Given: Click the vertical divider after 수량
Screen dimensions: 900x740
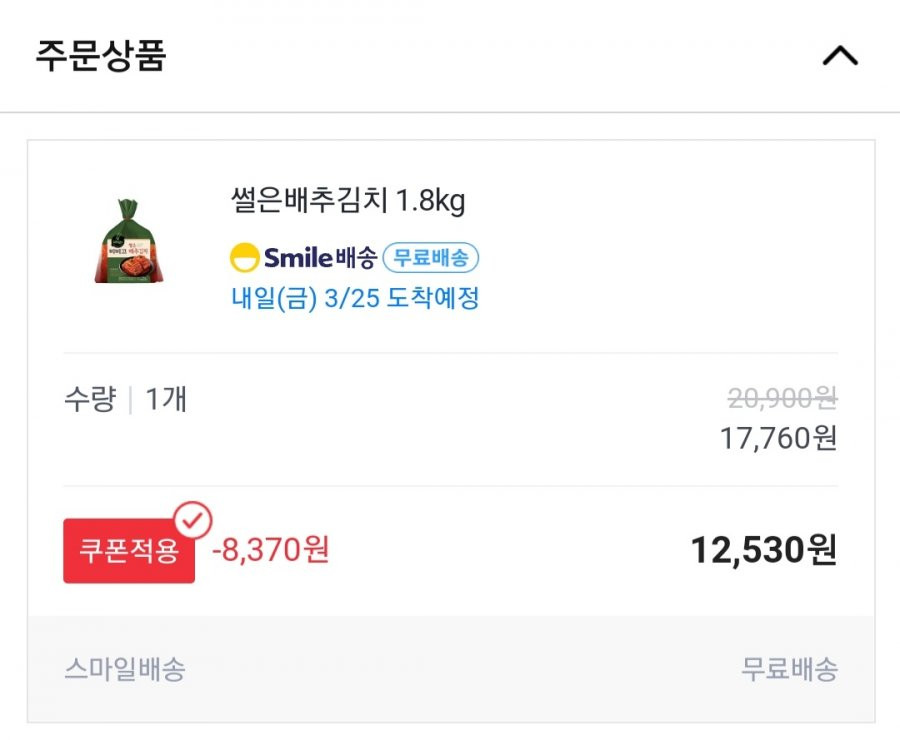Looking at the screenshot, I should click(x=131, y=400).
